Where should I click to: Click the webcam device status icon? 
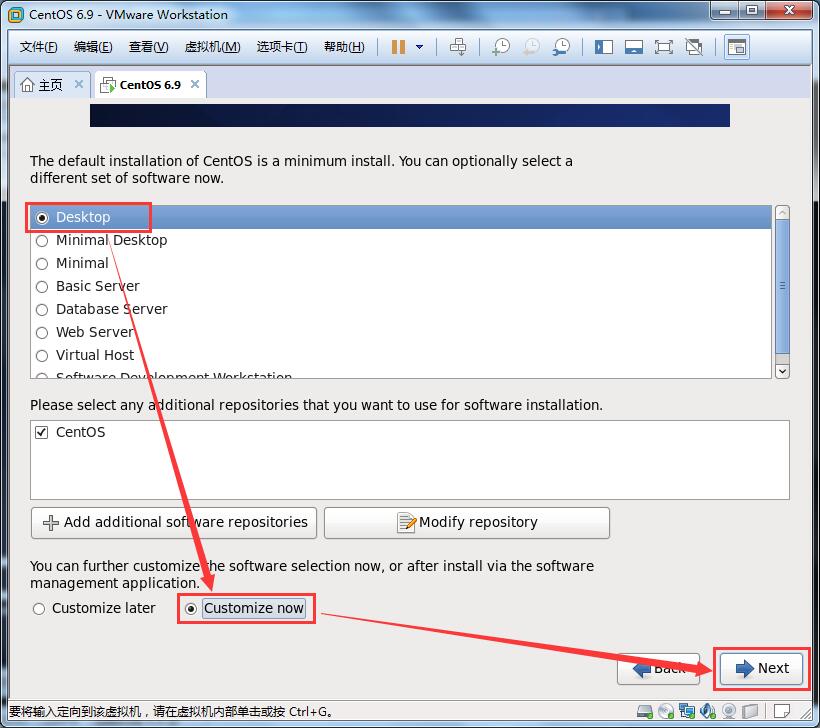[x=729, y=711]
